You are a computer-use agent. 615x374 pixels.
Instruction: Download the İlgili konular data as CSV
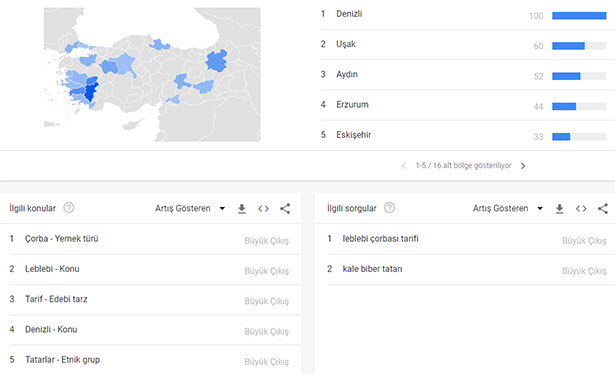(x=242, y=209)
